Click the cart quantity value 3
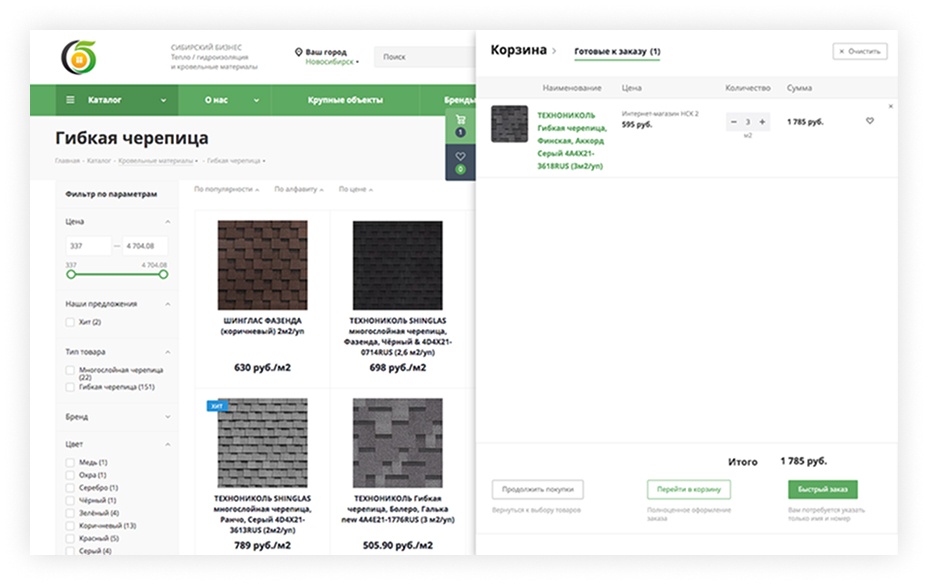Image resolution: width=928 pixels, height=585 pixels. (x=747, y=122)
